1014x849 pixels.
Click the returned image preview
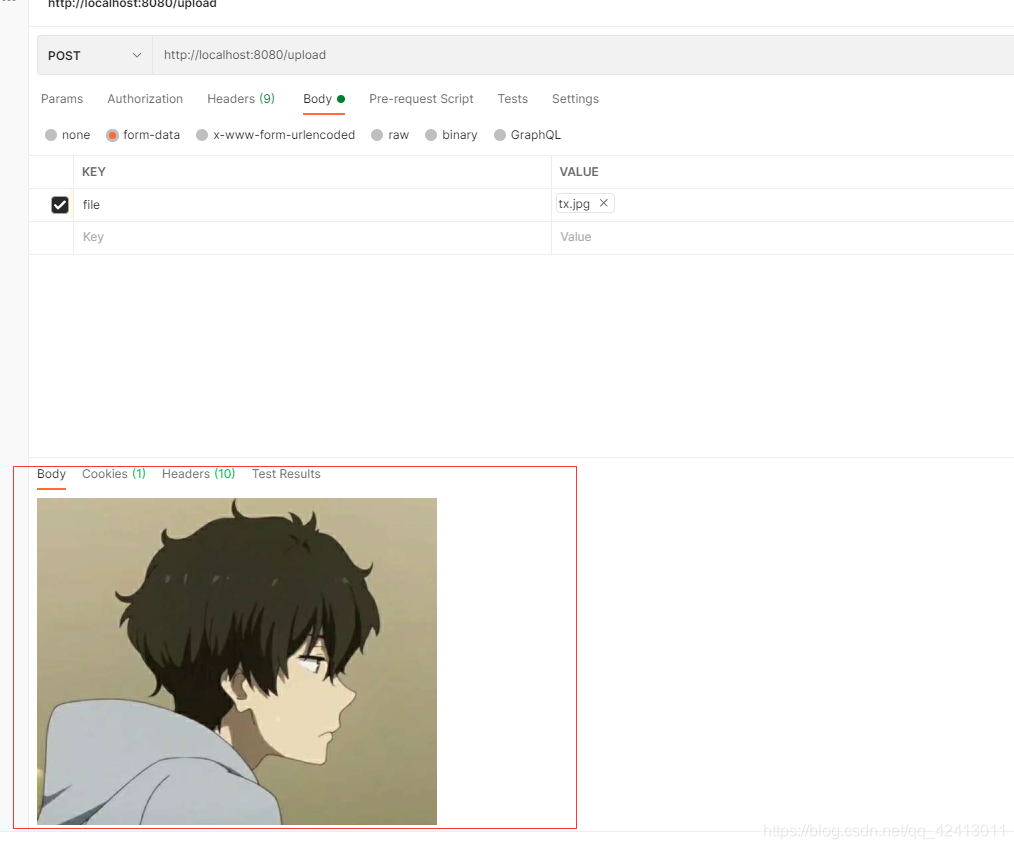(237, 661)
